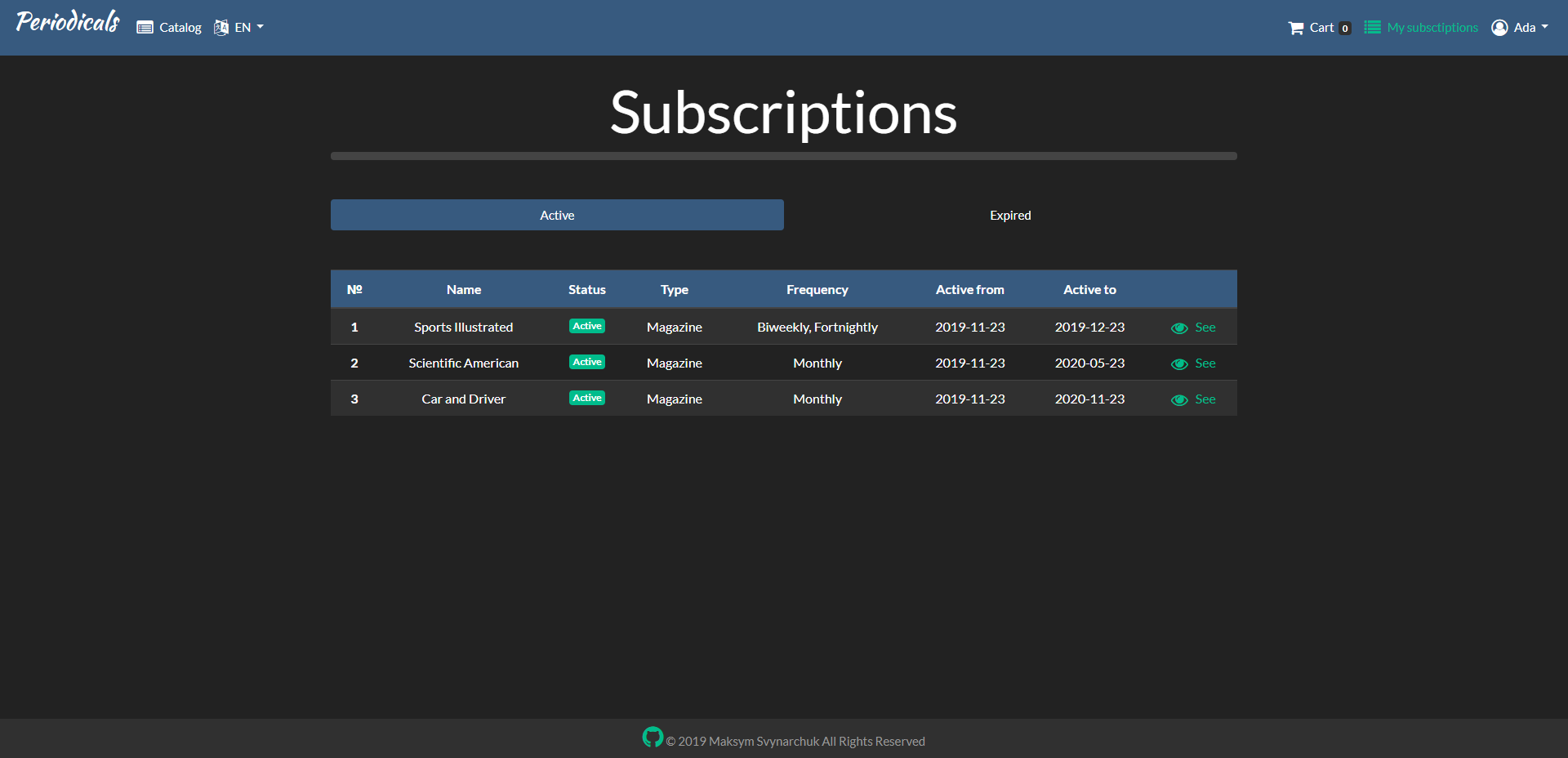The image size is (1568, 758).
Task: Click the cart count badge
Action: (x=1345, y=29)
